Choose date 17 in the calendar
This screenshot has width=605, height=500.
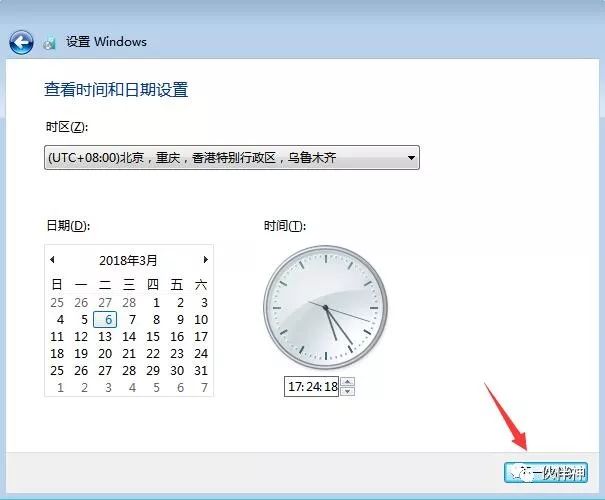[201, 336]
